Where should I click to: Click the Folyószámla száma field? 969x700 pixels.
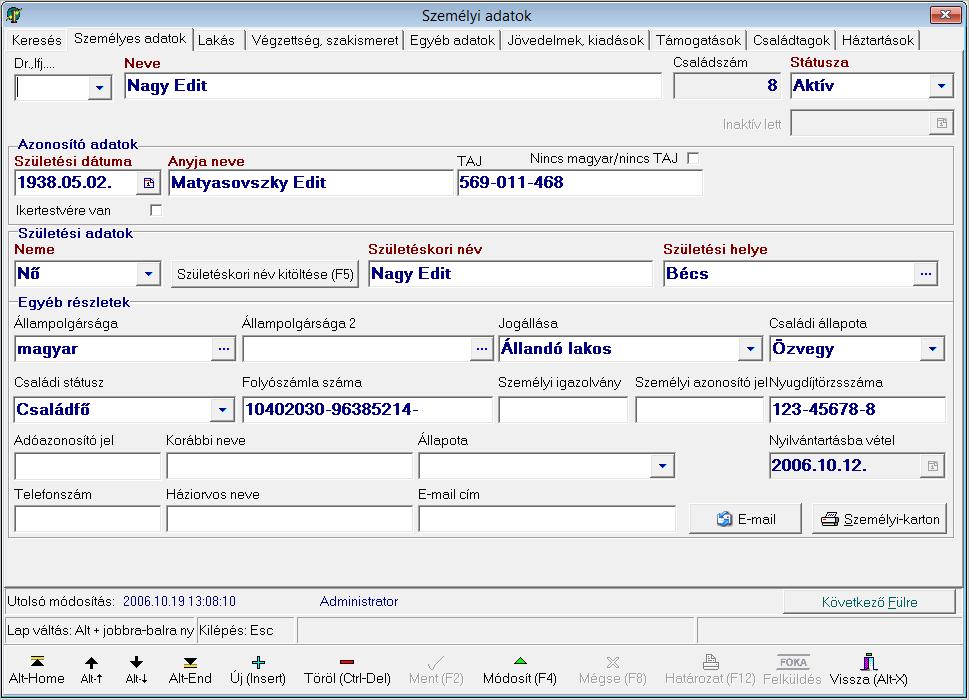pyautogui.click(x=367, y=410)
